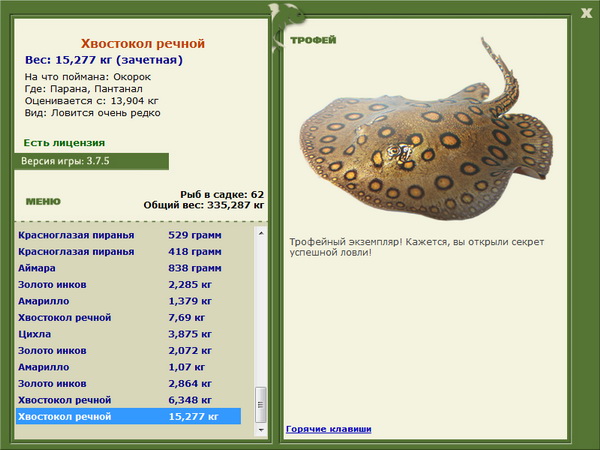Click the scrollbar down arrow in fish list
Screen dimensions: 600x450
(x=261, y=430)
